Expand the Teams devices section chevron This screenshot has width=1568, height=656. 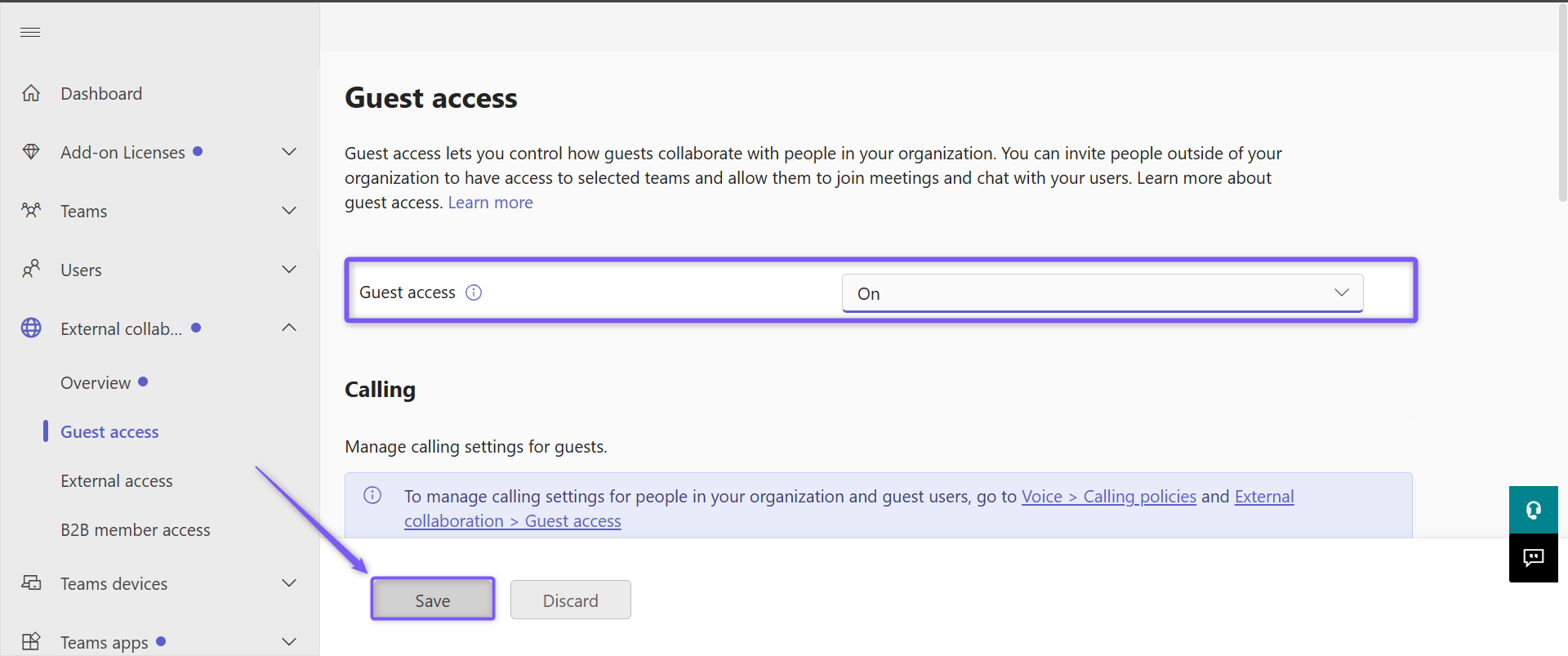pos(289,583)
